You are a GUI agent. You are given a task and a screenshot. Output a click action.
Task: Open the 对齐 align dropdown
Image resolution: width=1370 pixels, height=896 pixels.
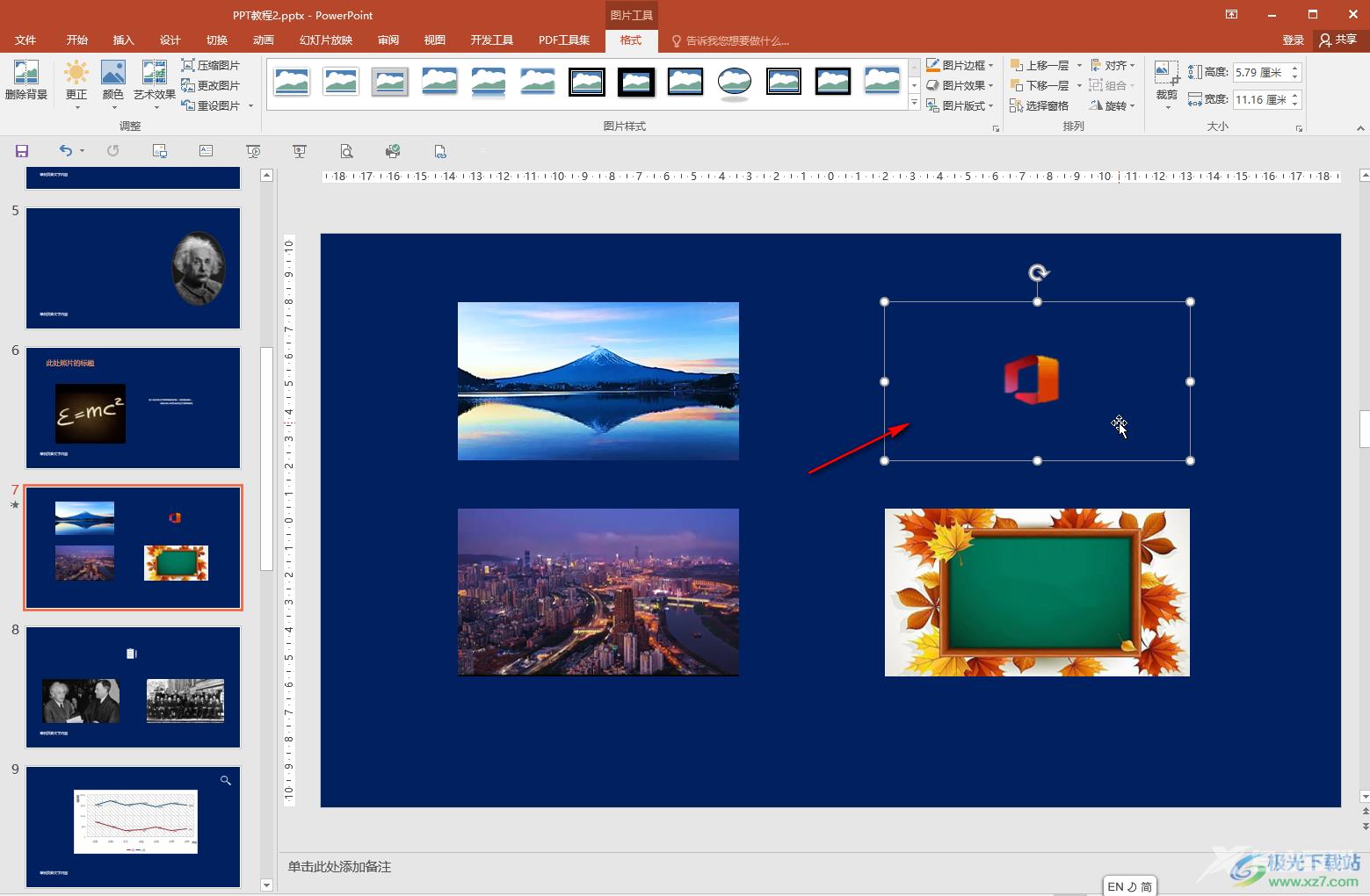pyautogui.click(x=1113, y=65)
